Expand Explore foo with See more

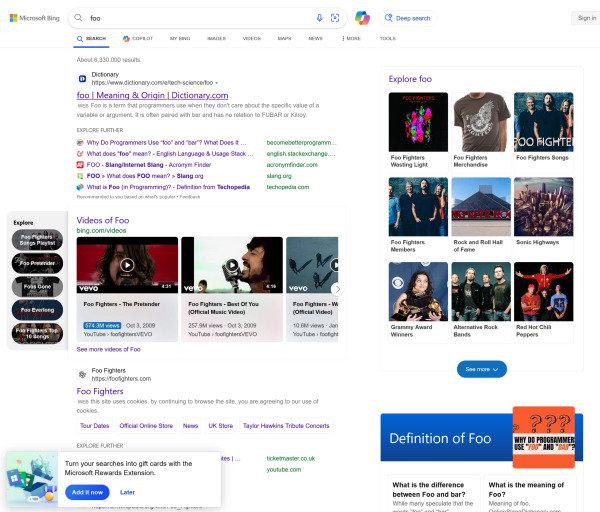(482, 369)
